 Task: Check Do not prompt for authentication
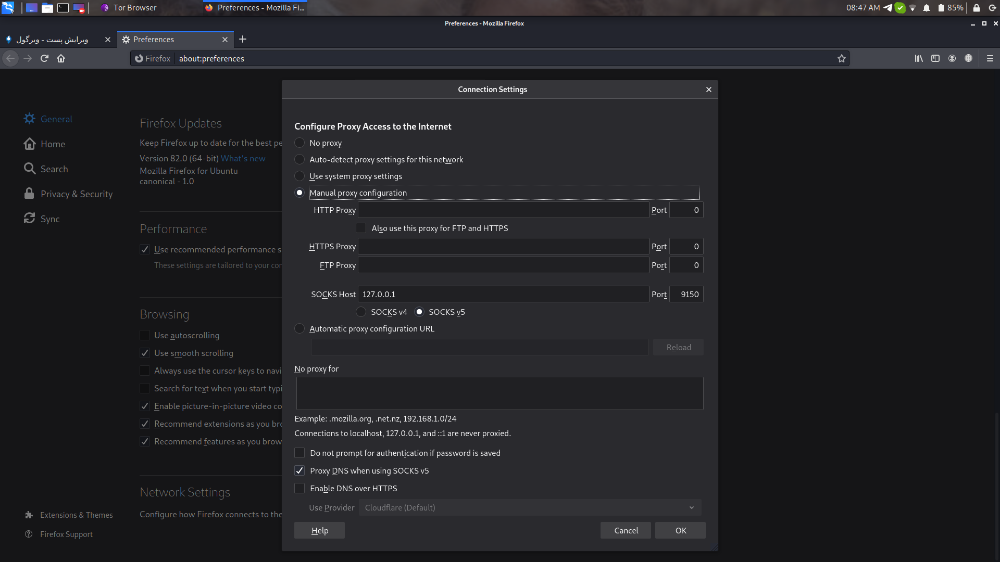299,453
